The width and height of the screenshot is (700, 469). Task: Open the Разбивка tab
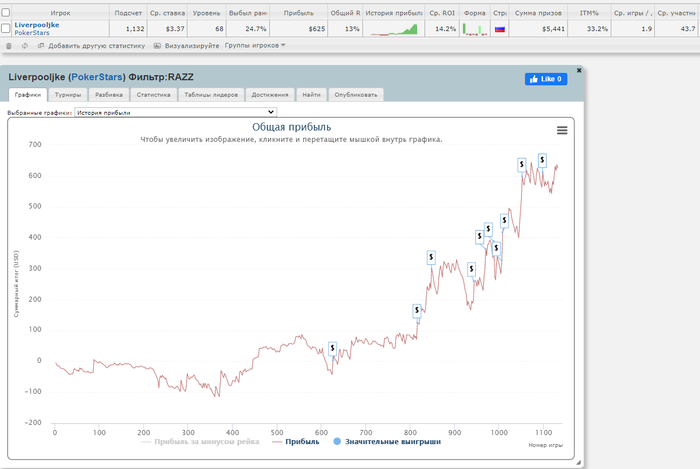[x=109, y=95]
